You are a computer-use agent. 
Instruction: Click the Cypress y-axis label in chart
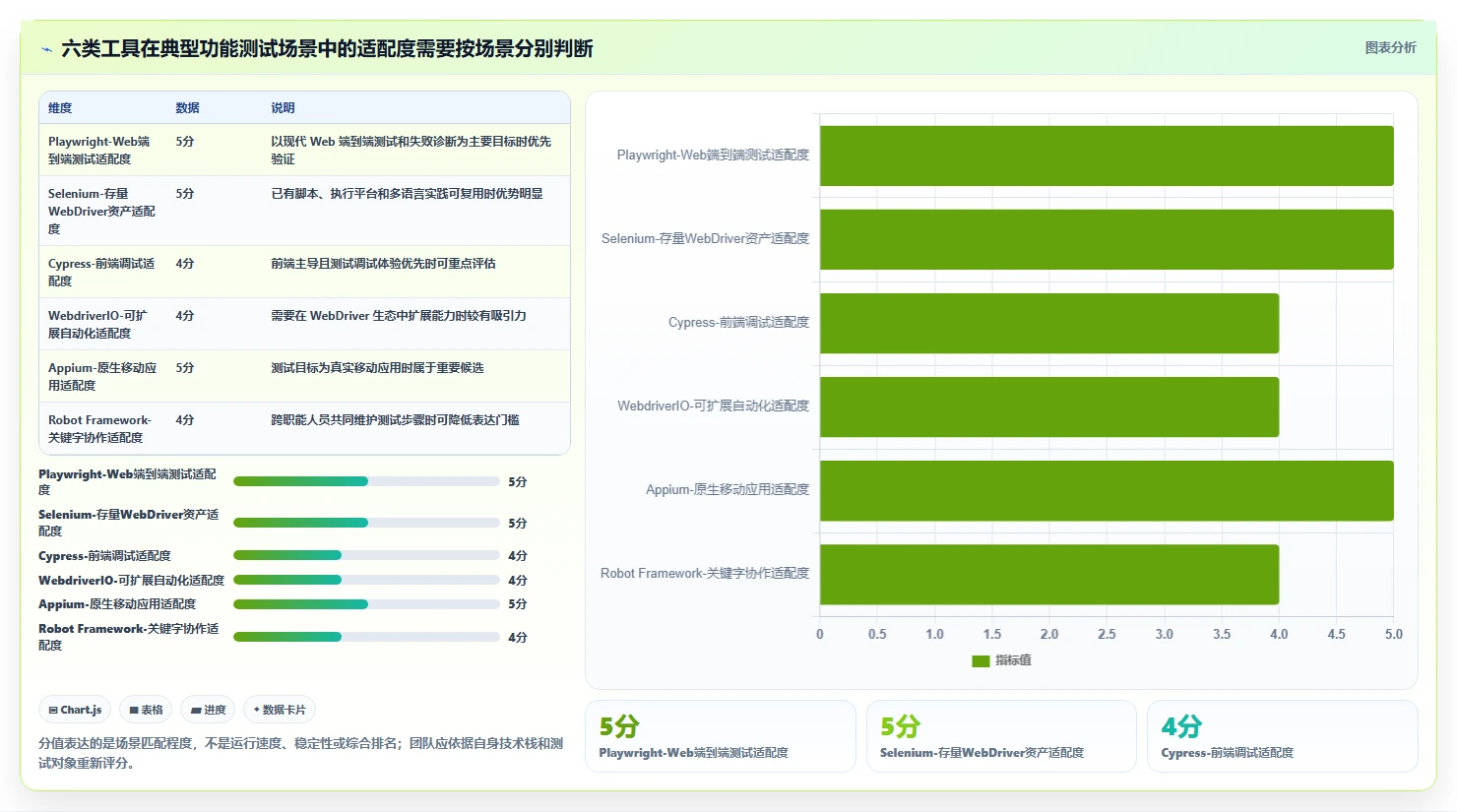tap(738, 323)
